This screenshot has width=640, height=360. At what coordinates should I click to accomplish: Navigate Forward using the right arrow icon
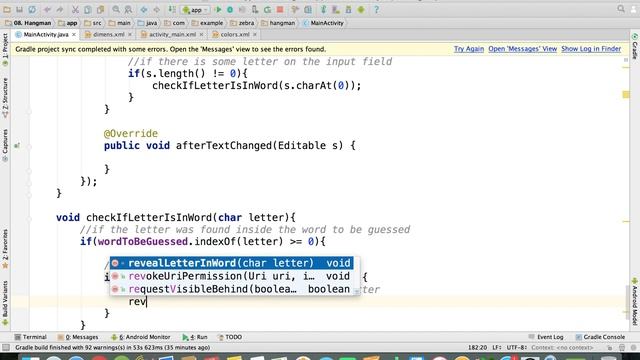coord(156,9)
